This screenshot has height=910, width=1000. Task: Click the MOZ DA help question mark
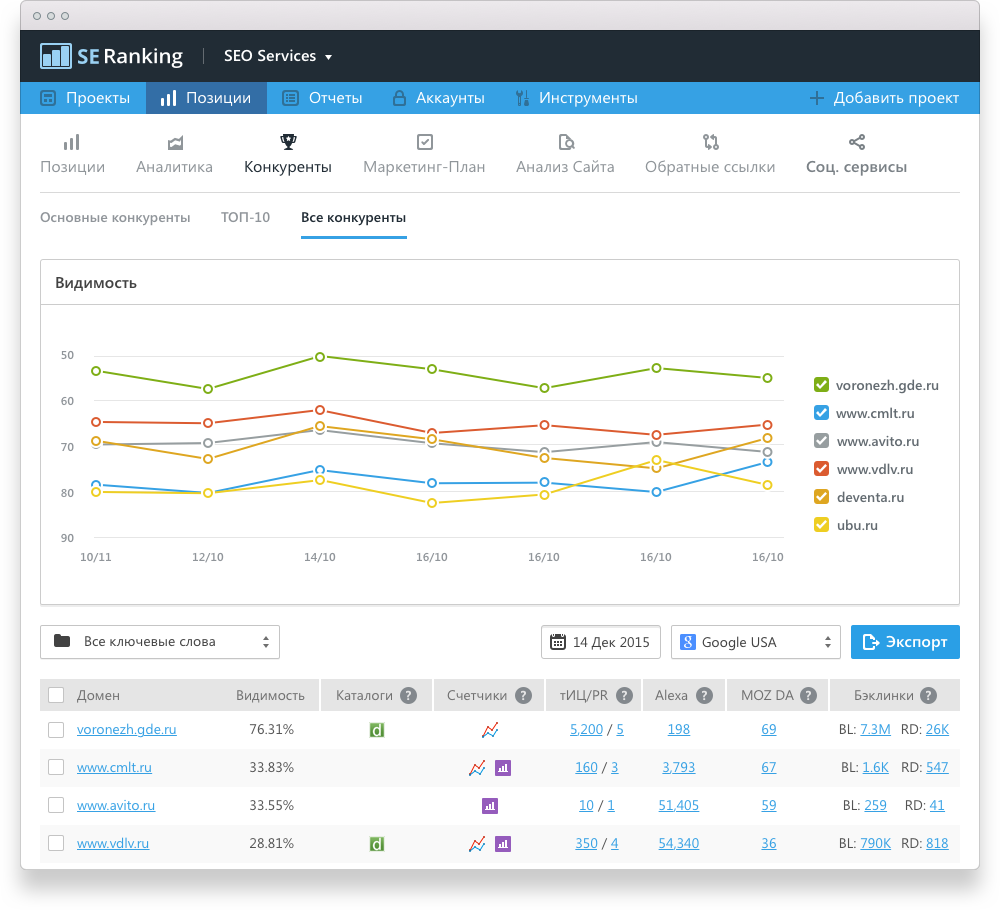pos(808,696)
